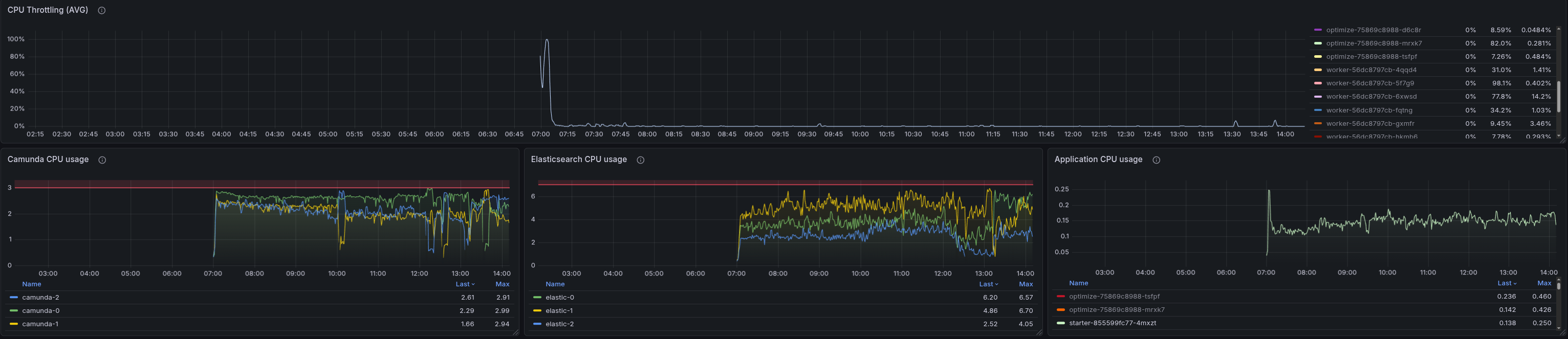The width and height of the screenshot is (1568, 339).
Task: Click info icon next to Camunda CPU usage
Action: coord(102,160)
